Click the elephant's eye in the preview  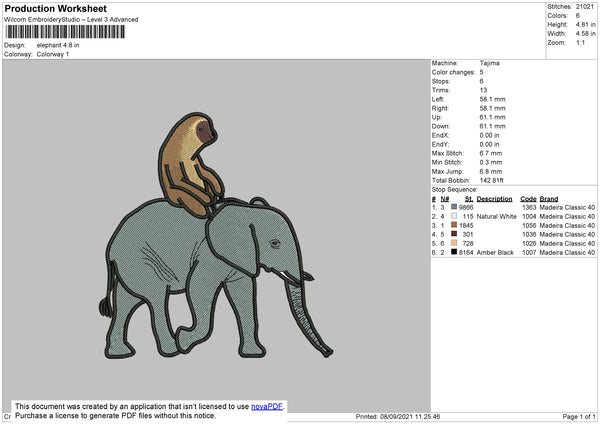click(x=276, y=242)
